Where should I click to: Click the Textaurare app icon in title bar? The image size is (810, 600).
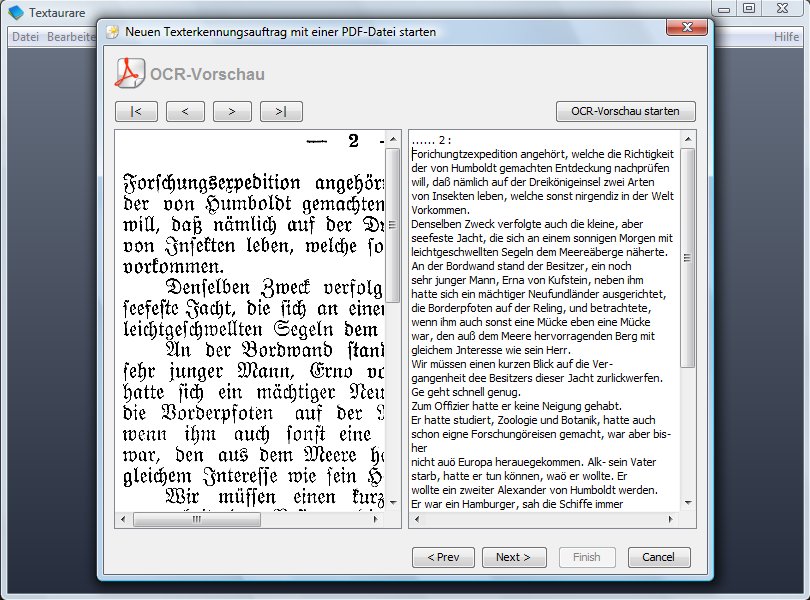pos(16,12)
